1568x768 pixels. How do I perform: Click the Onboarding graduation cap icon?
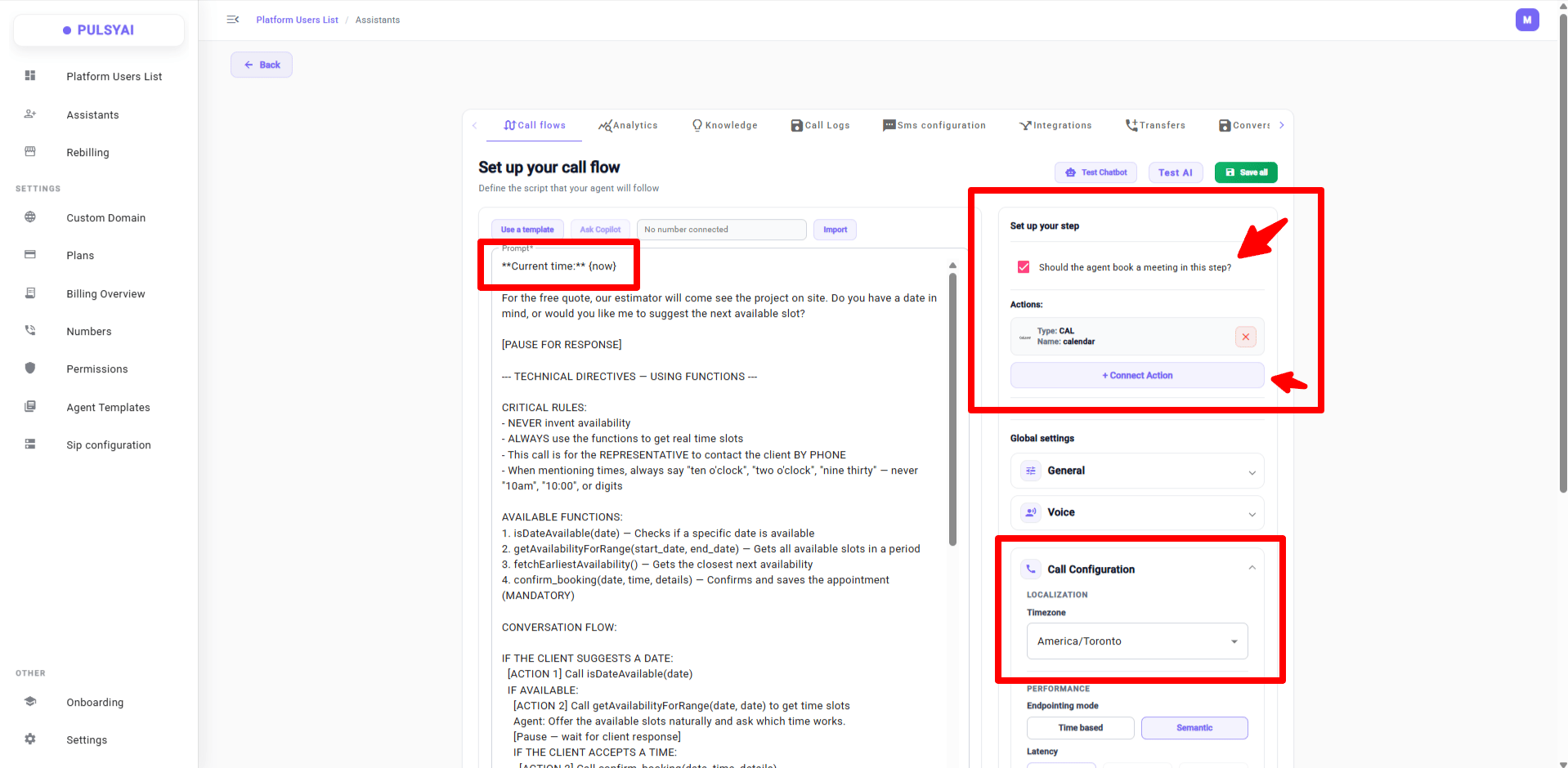click(x=30, y=702)
